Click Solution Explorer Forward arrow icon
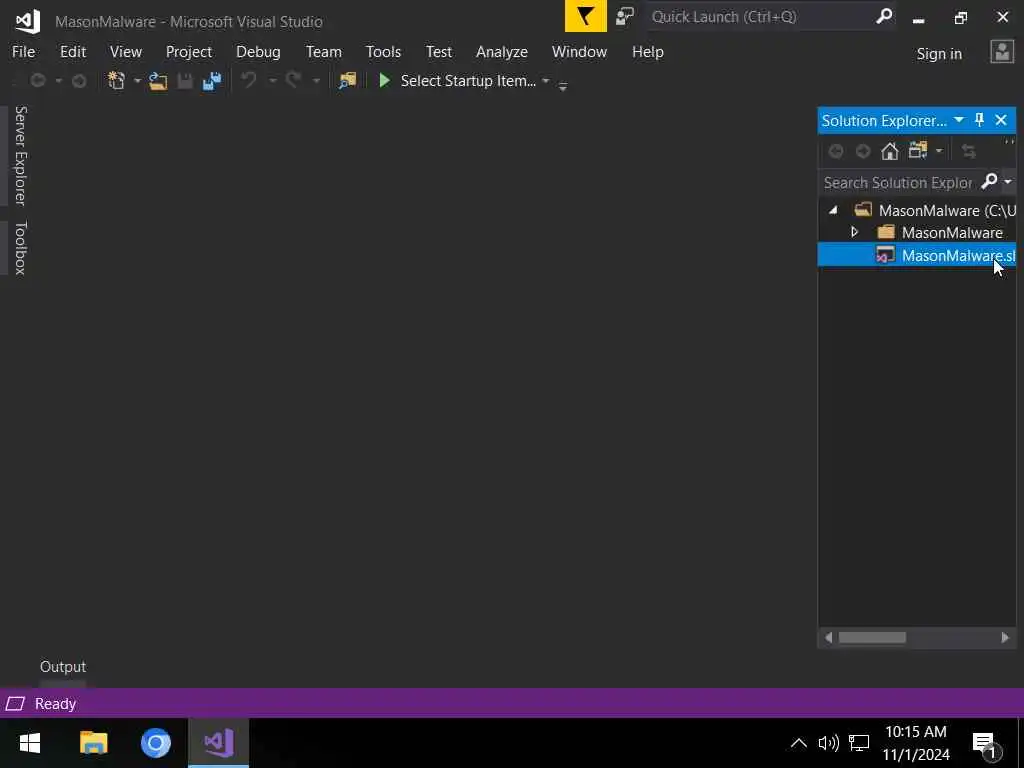 (x=863, y=152)
